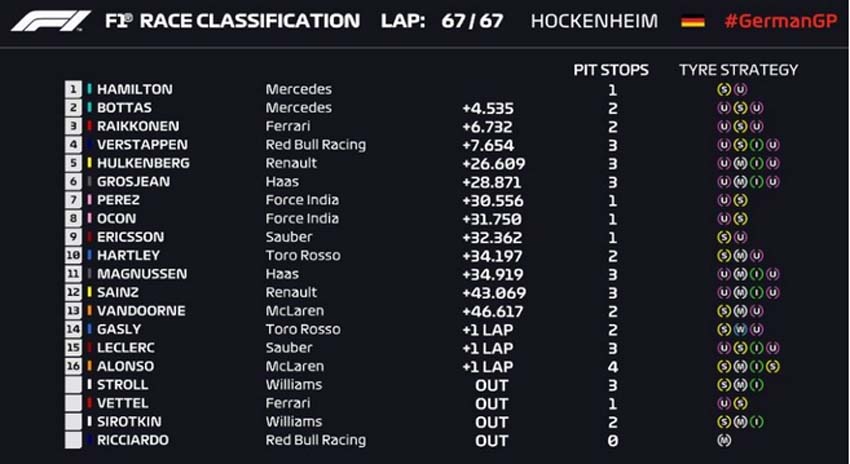Click the white medium tyre in Hartley's row
The width and height of the screenshot is (850, 464).
point(739,255)
